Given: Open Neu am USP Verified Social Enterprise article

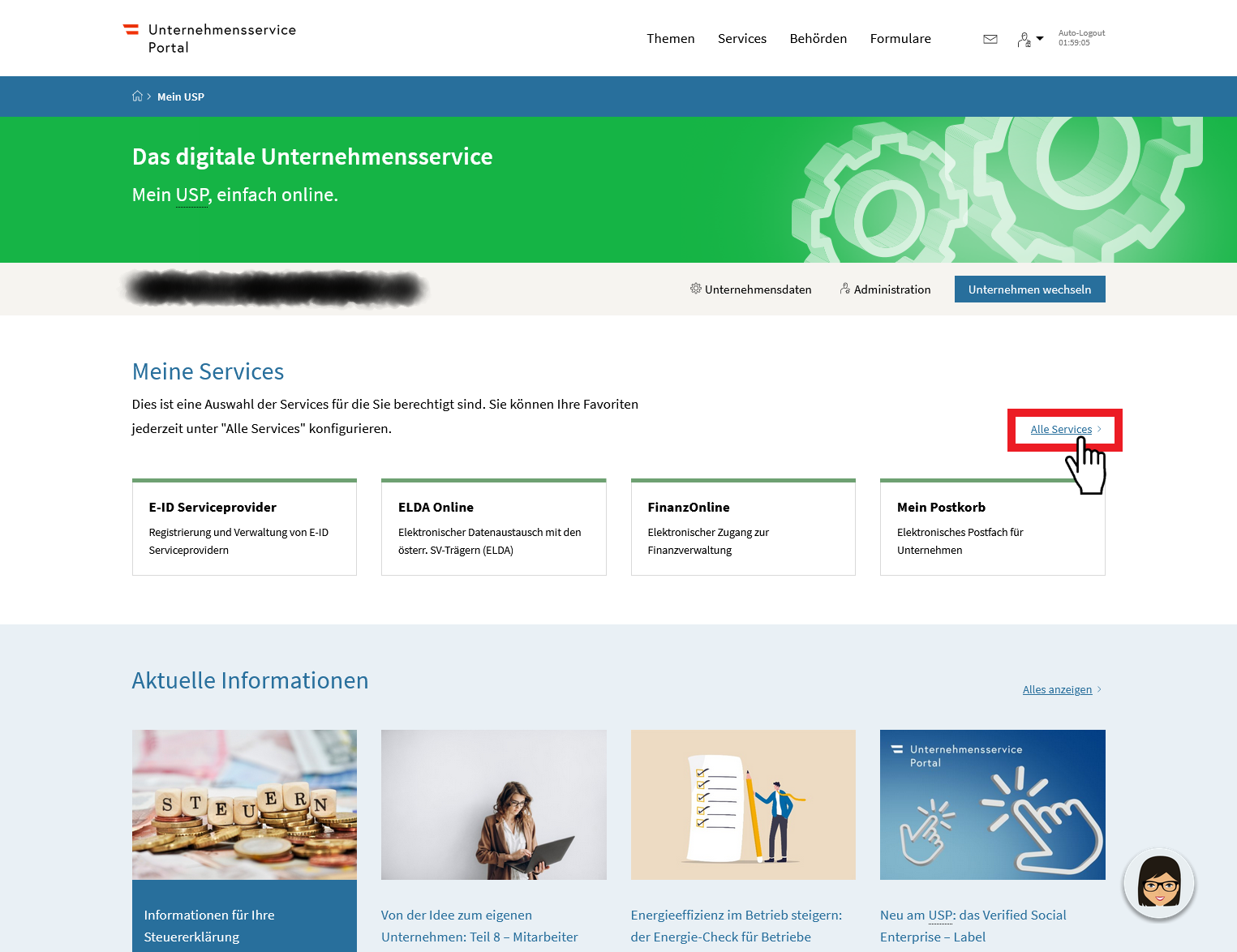Looking at the screenshot, I should tap(973, 925).
